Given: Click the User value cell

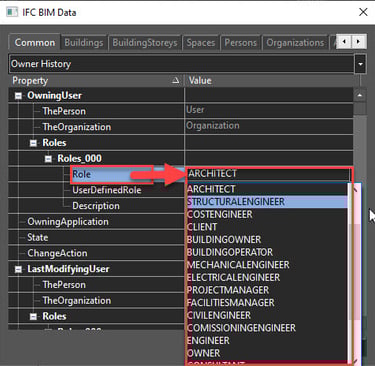Looking at the screenshot, I should 269,111.
